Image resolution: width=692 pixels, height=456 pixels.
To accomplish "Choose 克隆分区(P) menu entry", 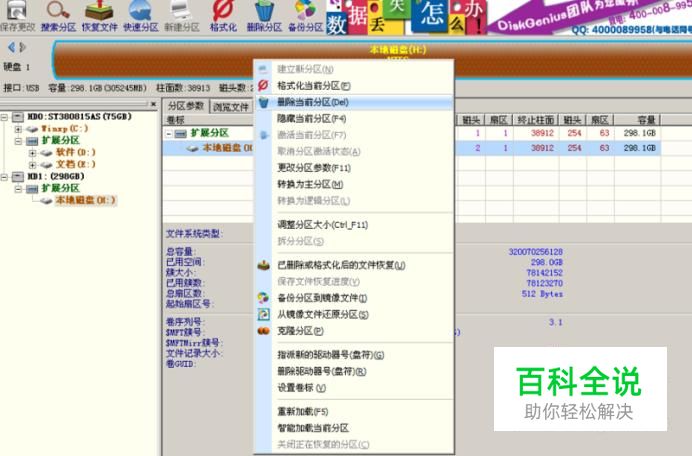I will coord(354,331).
